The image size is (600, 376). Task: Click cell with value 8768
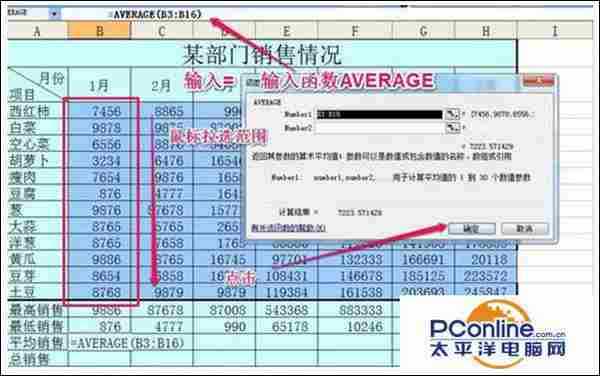point(99,293)
